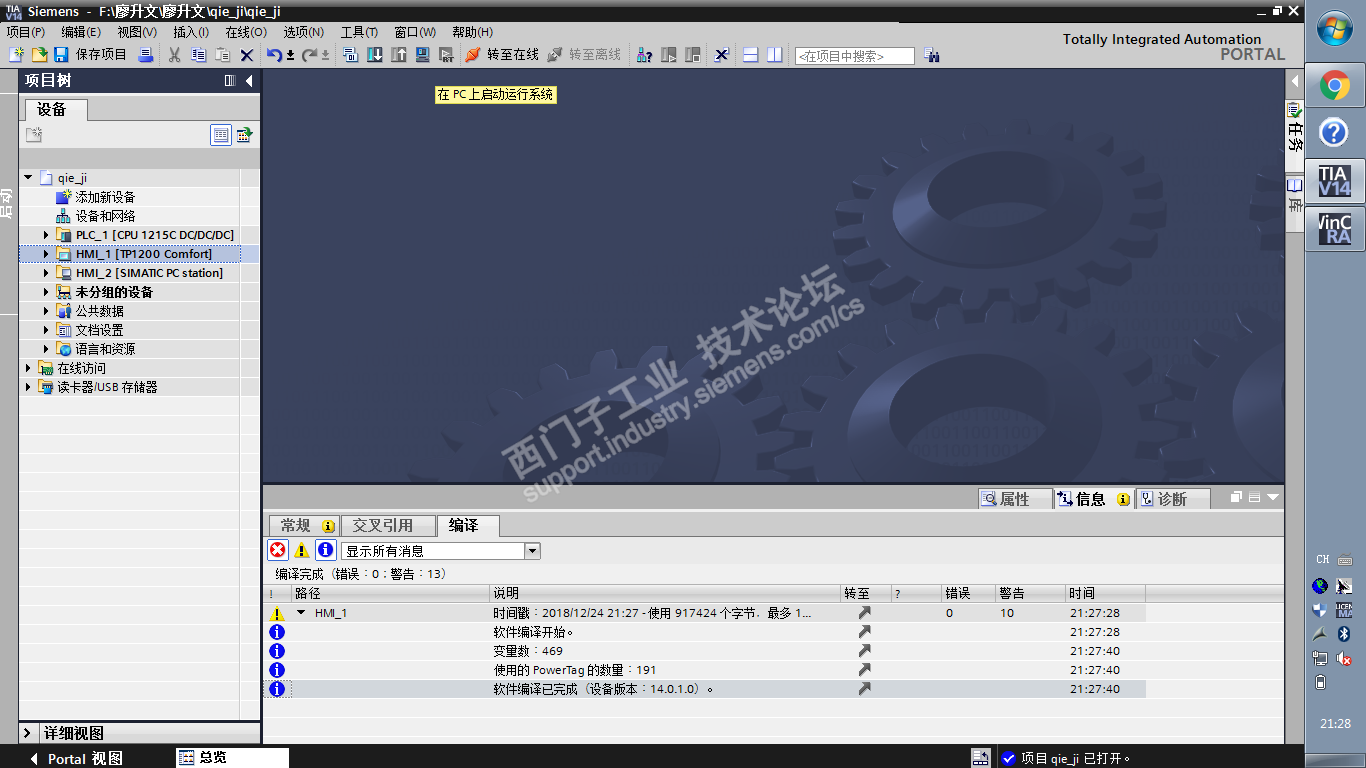This screenshot has height=768, width=1366.
Task: Go to the 变量数 469 message arrow
Action: tap(864, 651)
